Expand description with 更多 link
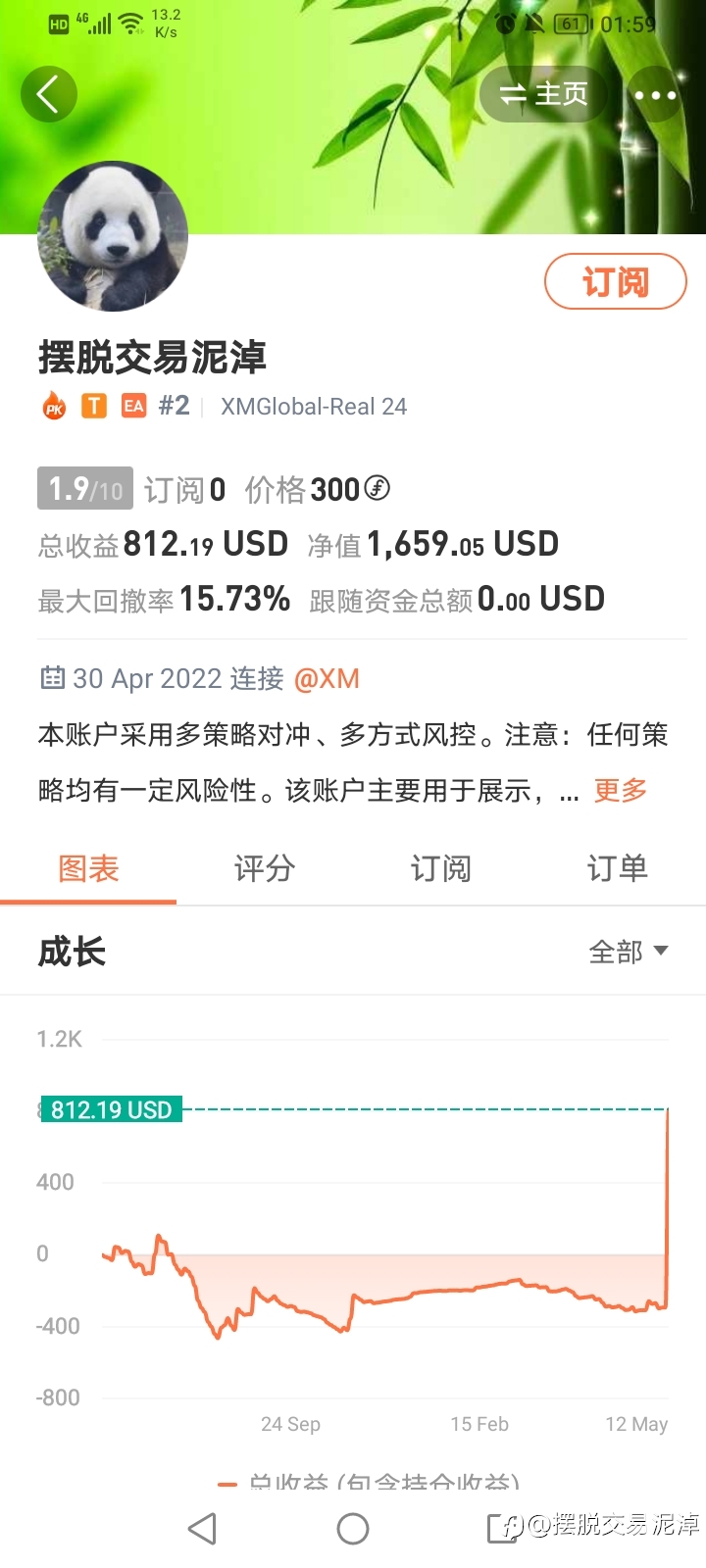The height and width of the screenshot is (1568, 706). click(621, 790)
